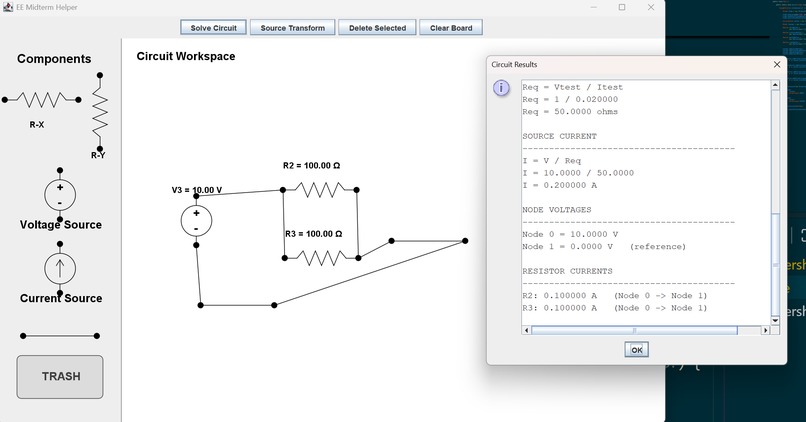
Task: Minimize the EE Midterm Helper window
Action: click(x=594, y=7)
